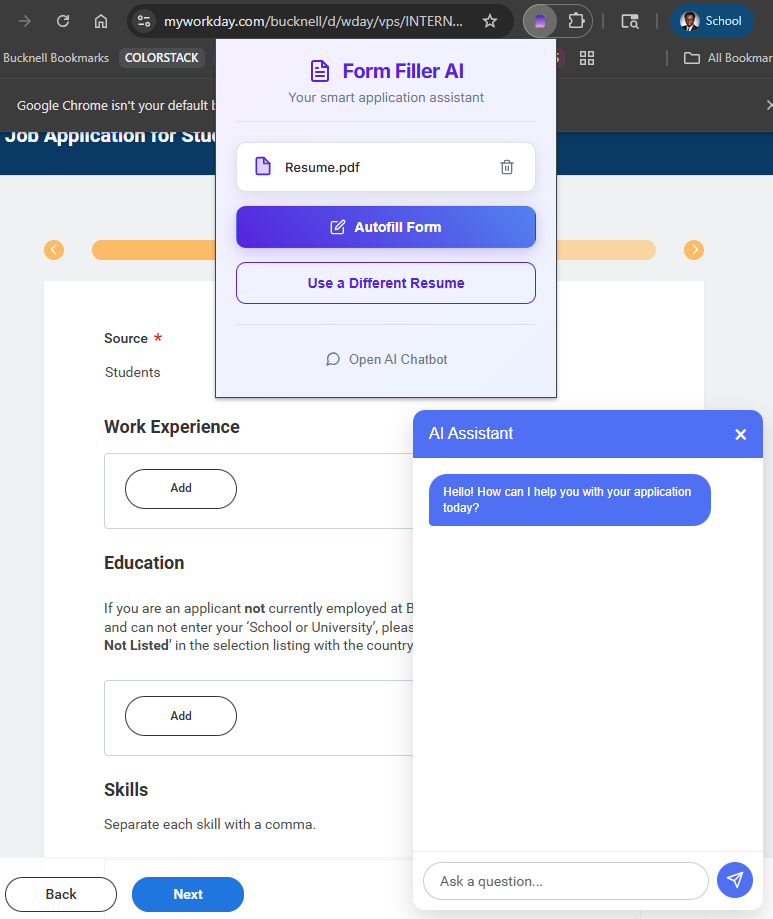Send the chat message with paper-plane icon
The height and width of the screenshot is (919, 773).
coord(735,880)
